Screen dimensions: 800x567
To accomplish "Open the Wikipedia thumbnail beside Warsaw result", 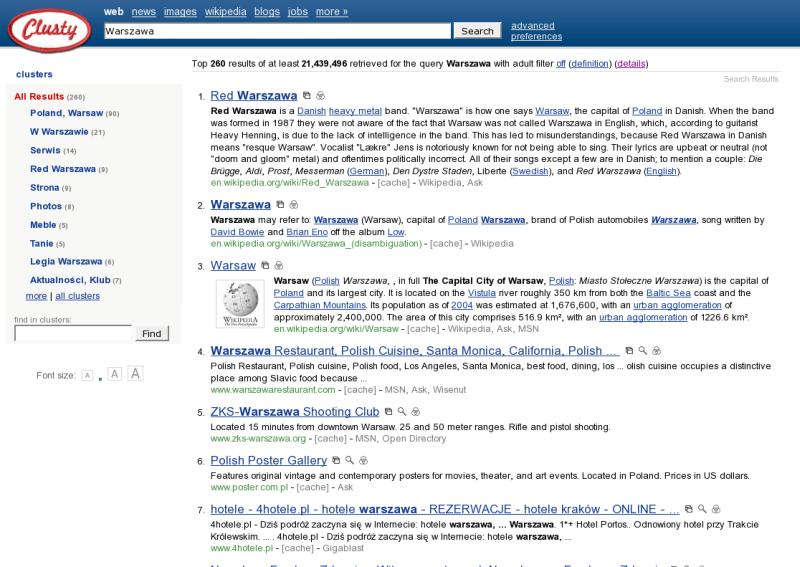I will [240, 304].
